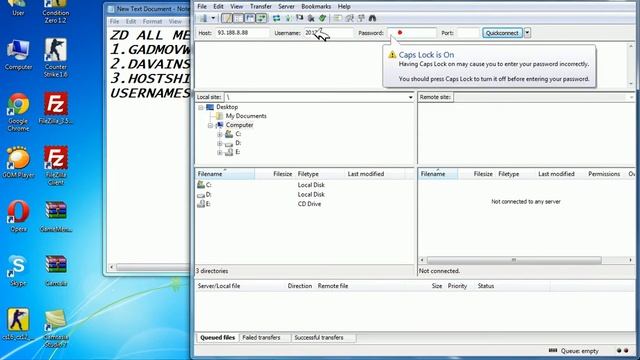Viewport: 640px width, 360px height.
Task: Select the E: CD Drive row
Action: click(x=305, y=204)
